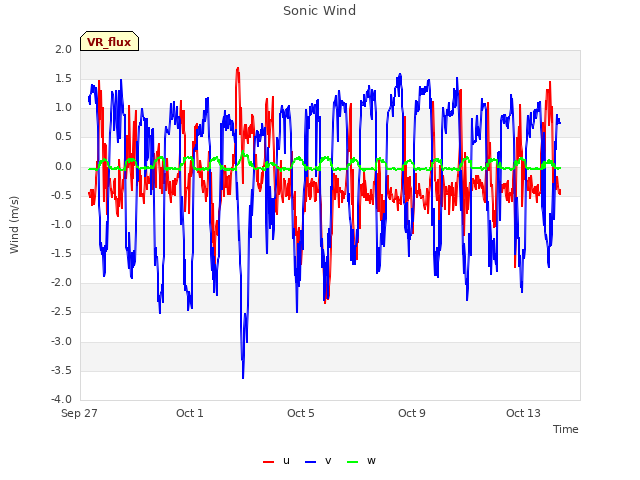Image resolution: width=640 pixels, height=480 pixels.
Task: Click the Oct 13 tick label
Action: point(523,413)
